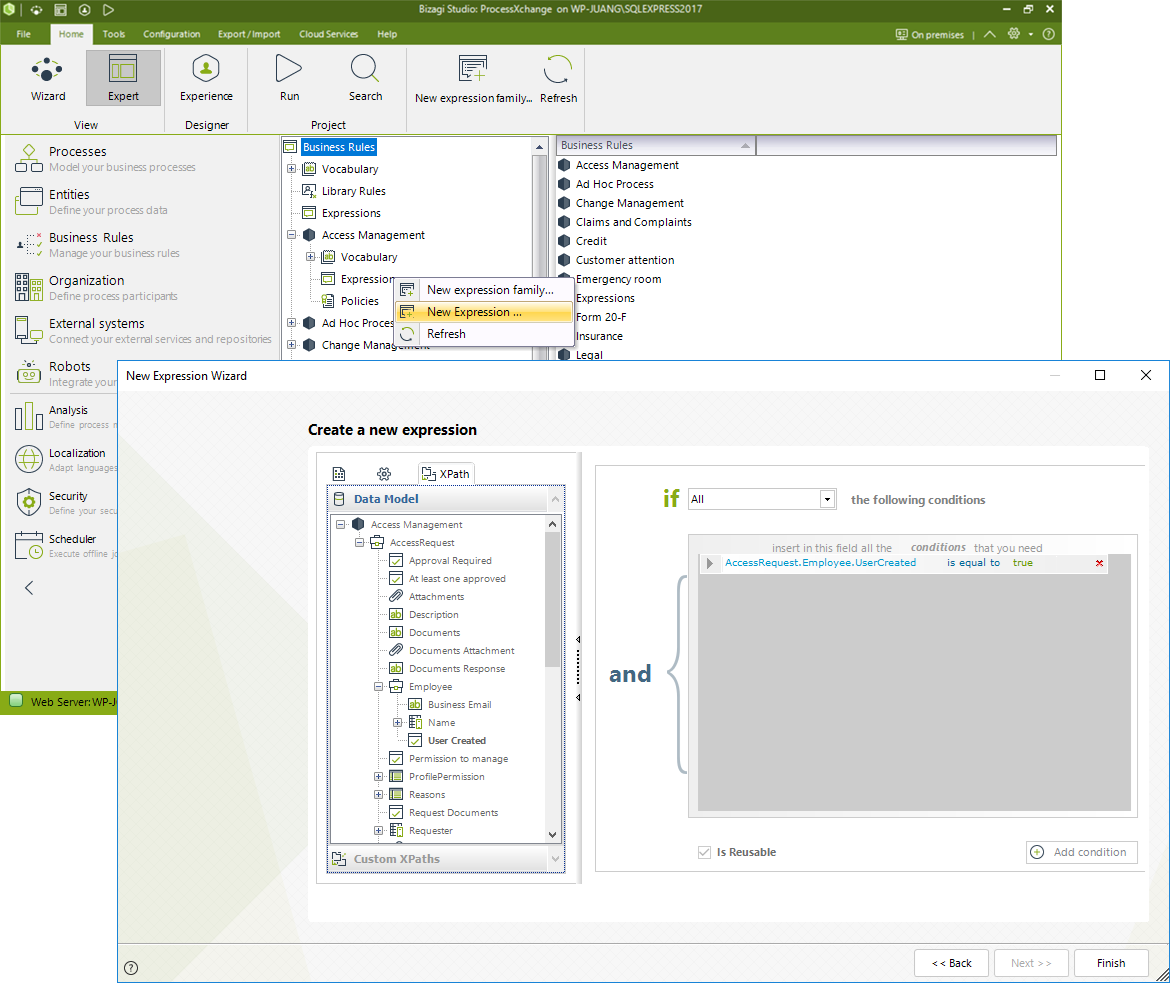Click the On premises environment indicator
The image size is (1170, 983).
[930, 34]
